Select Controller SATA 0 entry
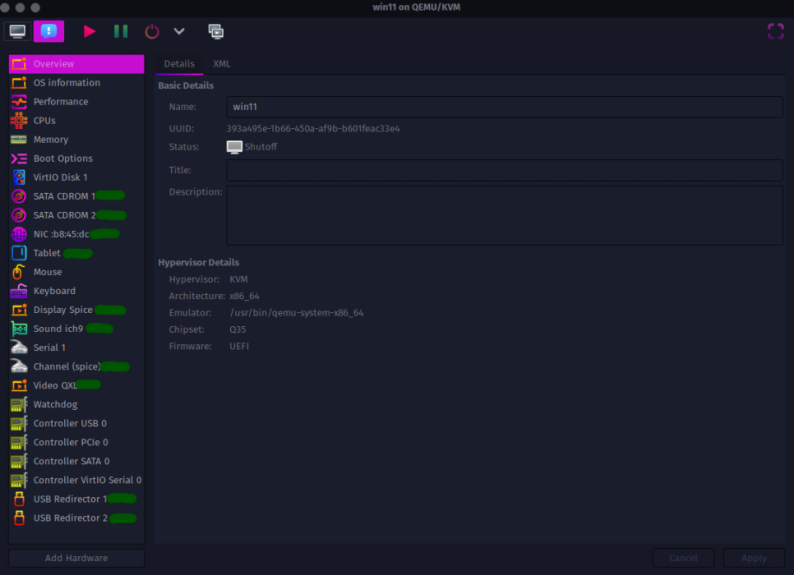Image resolution: width=794 pixels, height=575 pixels. tap(76, 461)
